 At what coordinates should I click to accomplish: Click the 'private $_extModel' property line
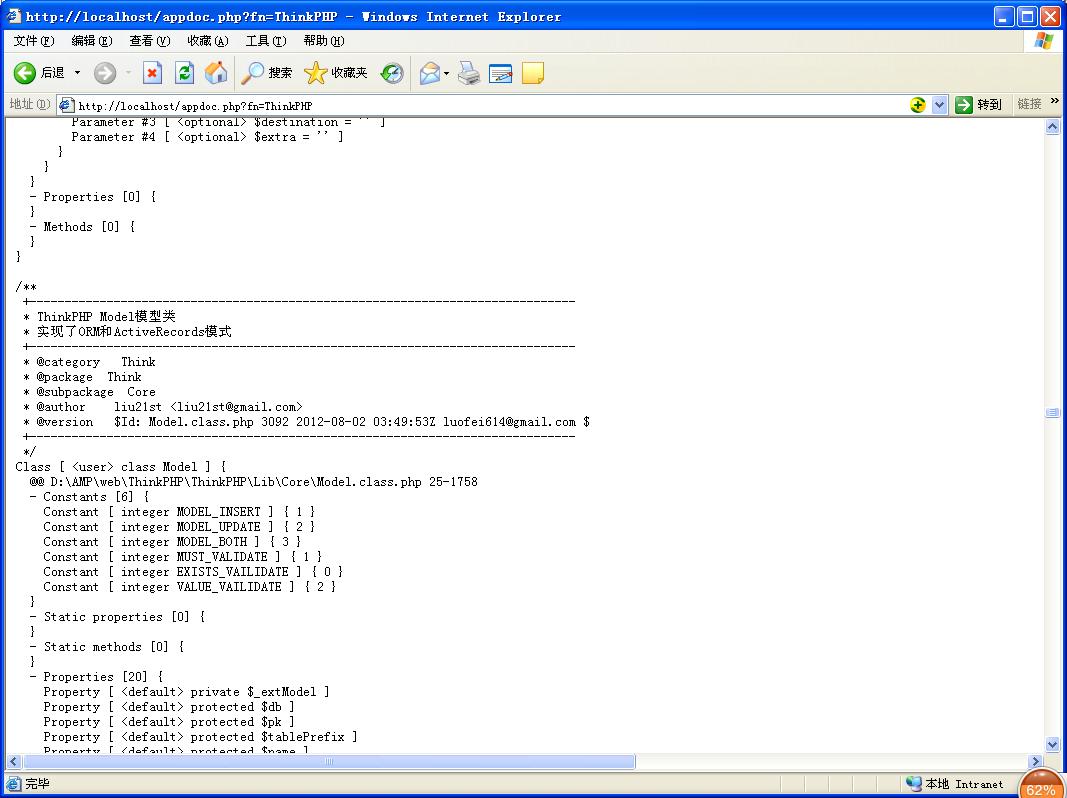point(186,692)
